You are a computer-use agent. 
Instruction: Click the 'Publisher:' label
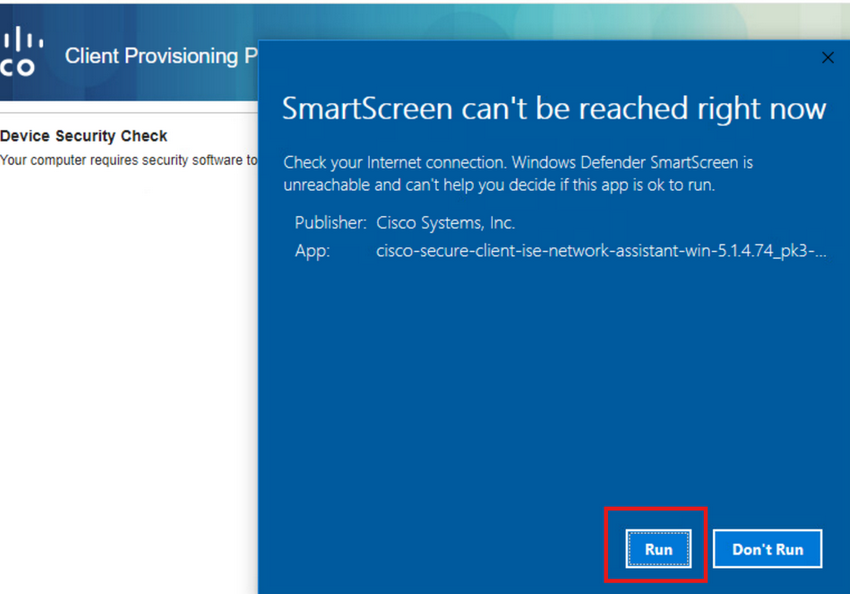click(x=330, y=223)
